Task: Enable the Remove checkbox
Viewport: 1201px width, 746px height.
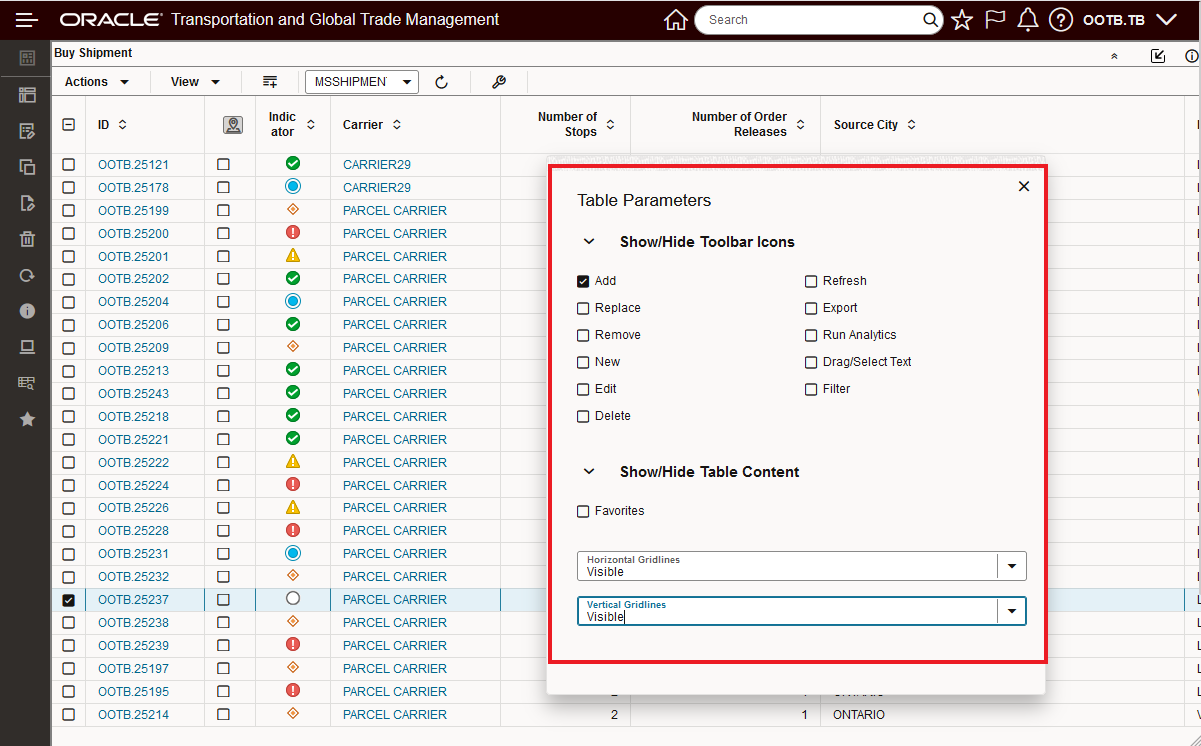Action: pyautogui.click(x=583, y=335)
